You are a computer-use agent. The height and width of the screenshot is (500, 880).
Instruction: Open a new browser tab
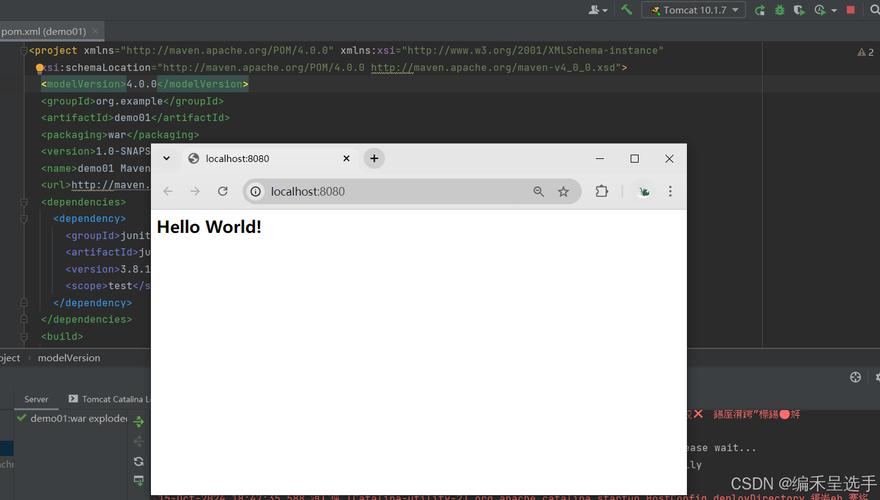(374, 159)
